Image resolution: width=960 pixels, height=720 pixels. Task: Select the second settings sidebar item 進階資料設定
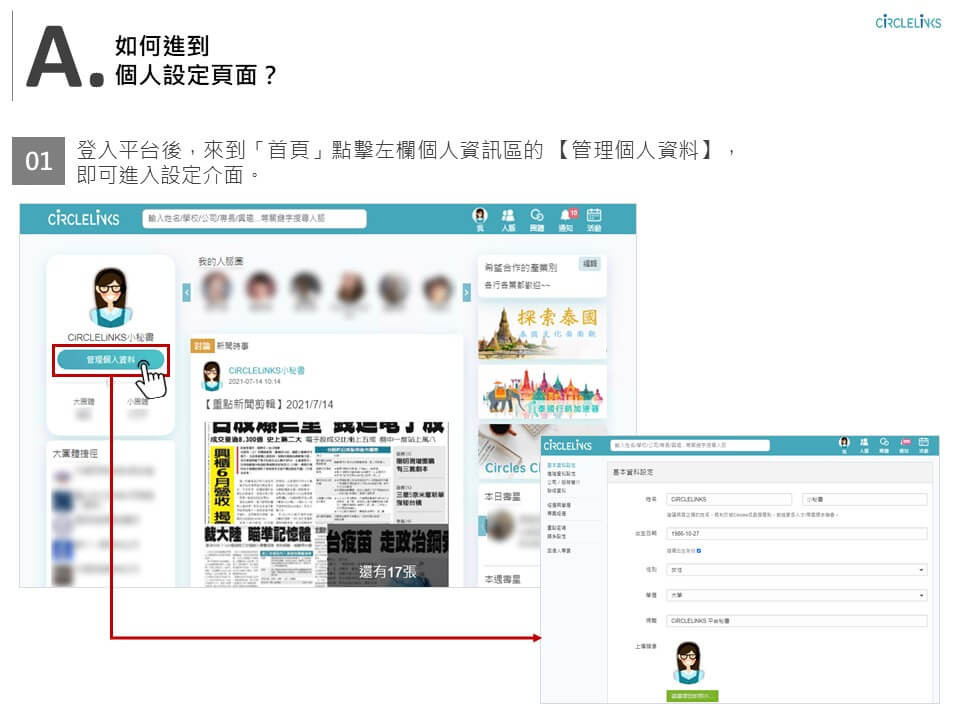(x=561, y=474)
